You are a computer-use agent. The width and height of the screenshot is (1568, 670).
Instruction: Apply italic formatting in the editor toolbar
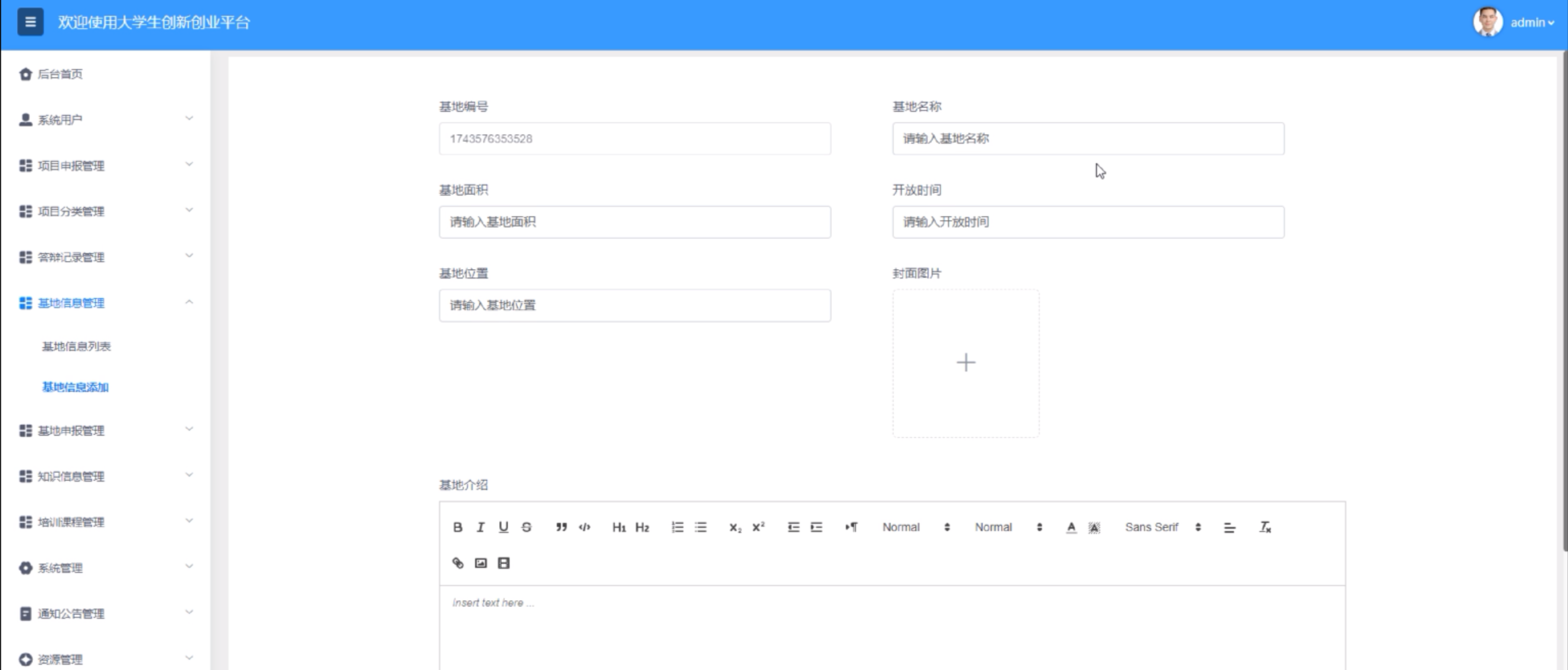click(x=480, y=527)
